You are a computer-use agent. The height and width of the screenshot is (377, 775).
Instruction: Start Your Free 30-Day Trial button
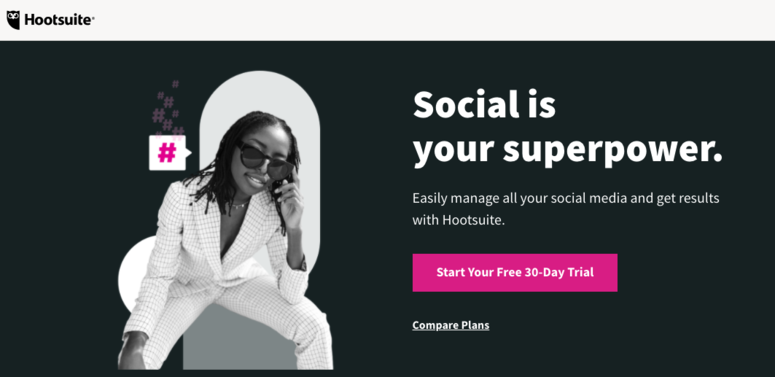(x=515, y=273)
